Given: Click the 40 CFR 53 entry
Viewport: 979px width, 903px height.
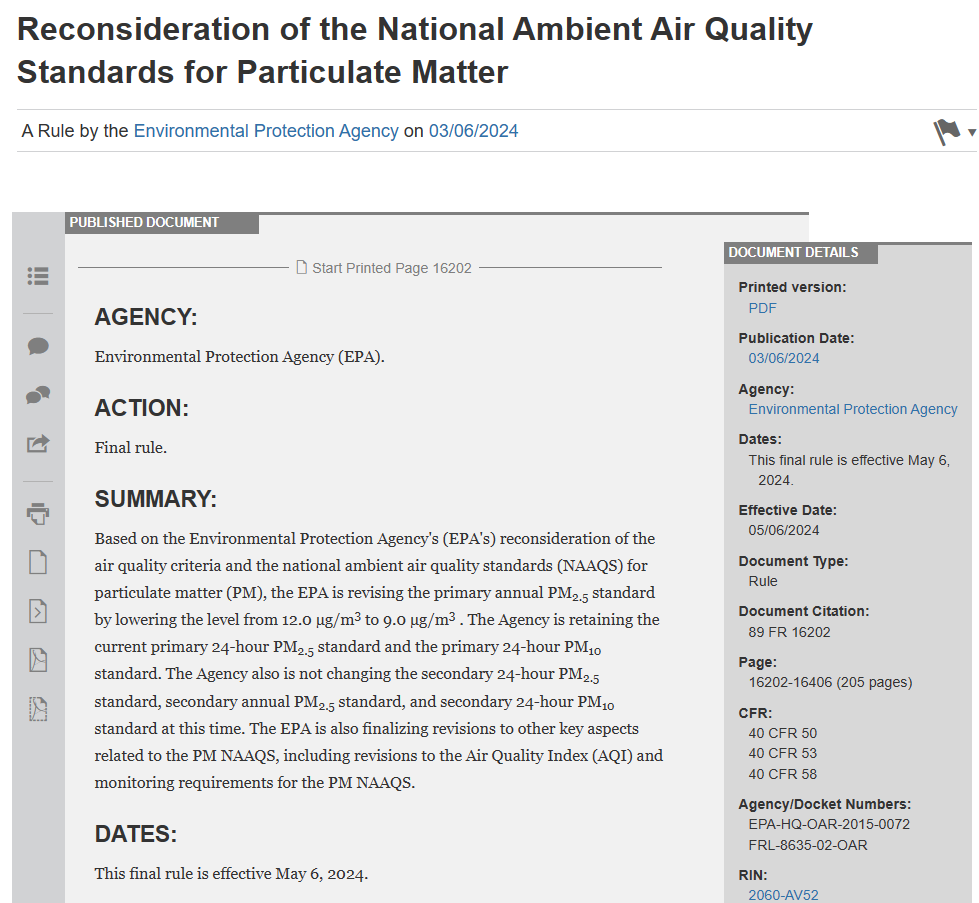Looking at the screenshot, I should [x=782, y=753].
